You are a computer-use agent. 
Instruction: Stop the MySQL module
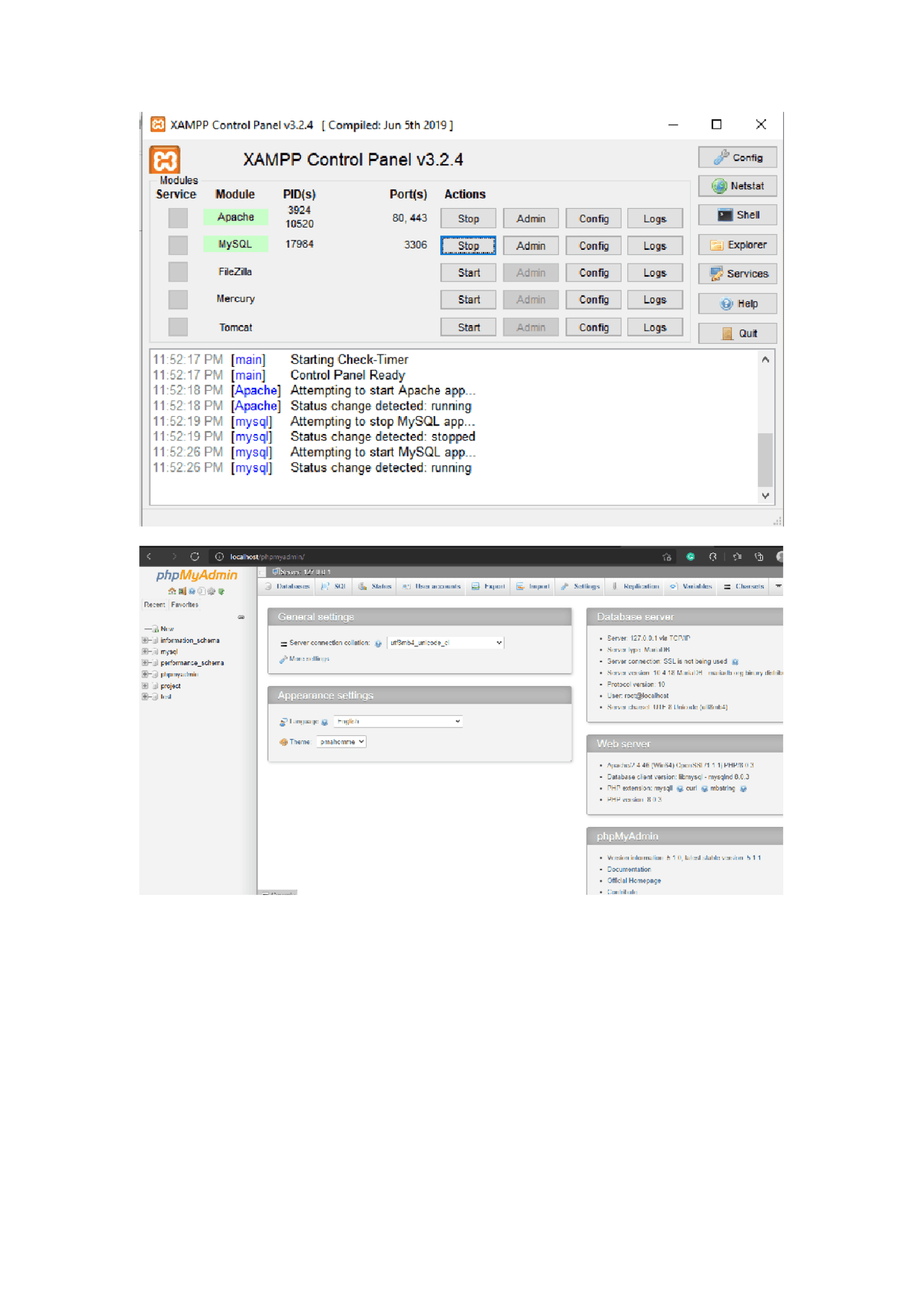tap(468, 246)
